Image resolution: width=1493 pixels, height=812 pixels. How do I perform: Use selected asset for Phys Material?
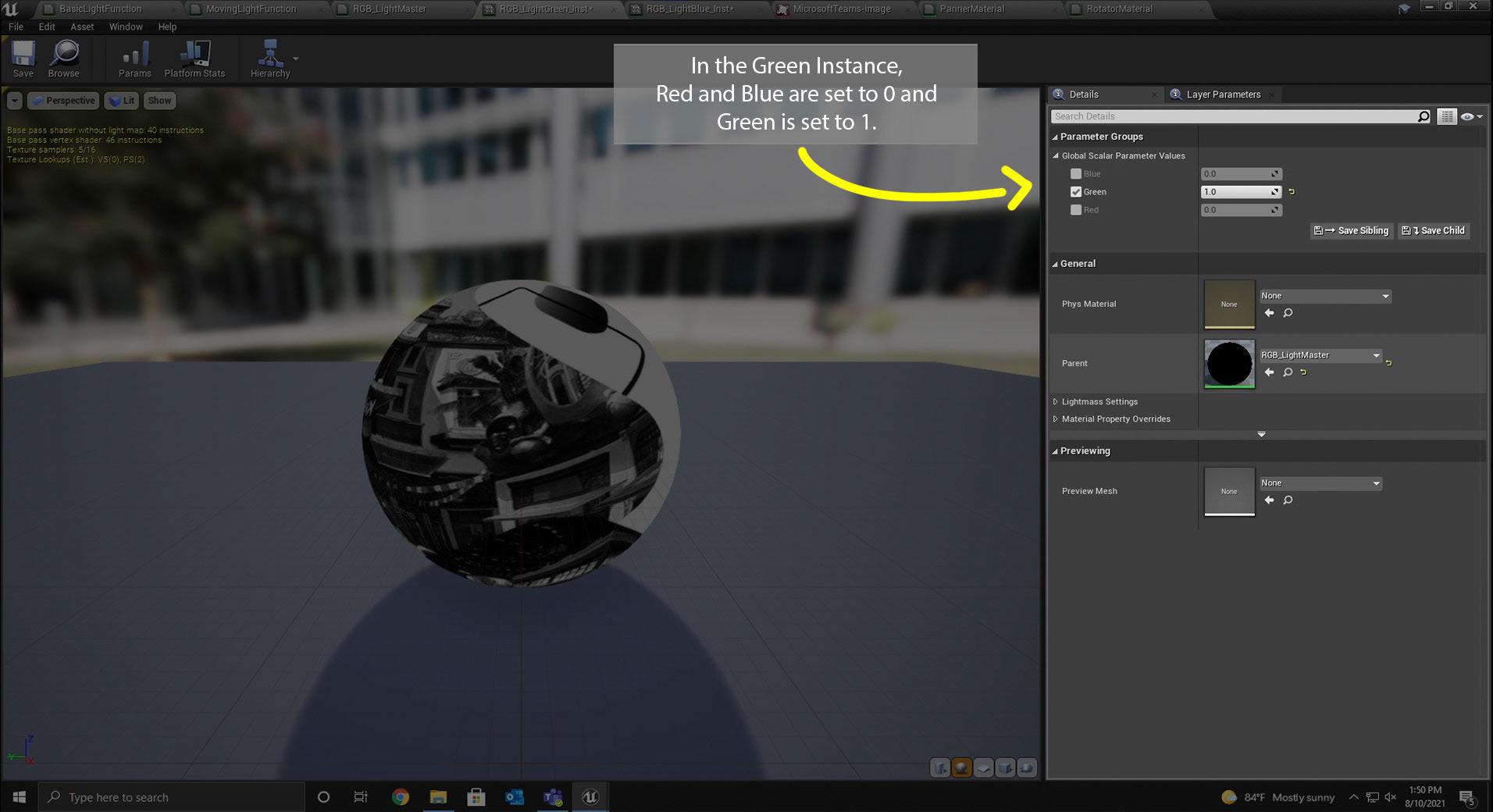point(1269,313)
